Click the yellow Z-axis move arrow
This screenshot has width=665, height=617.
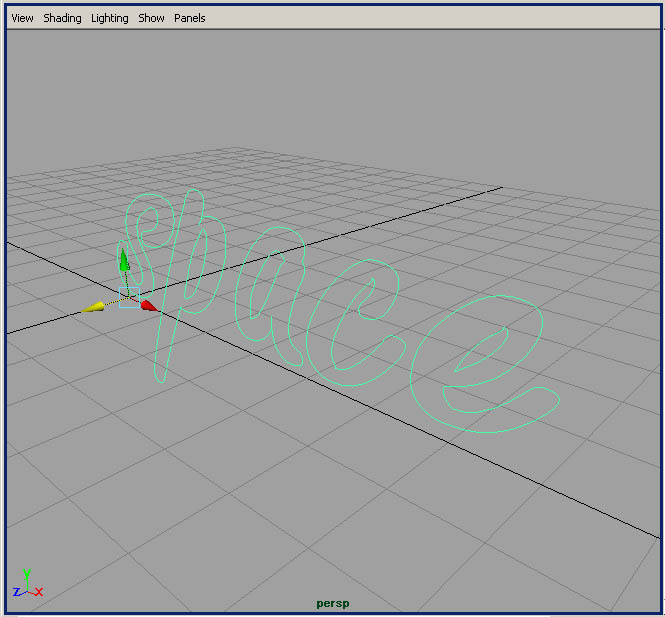93,307
